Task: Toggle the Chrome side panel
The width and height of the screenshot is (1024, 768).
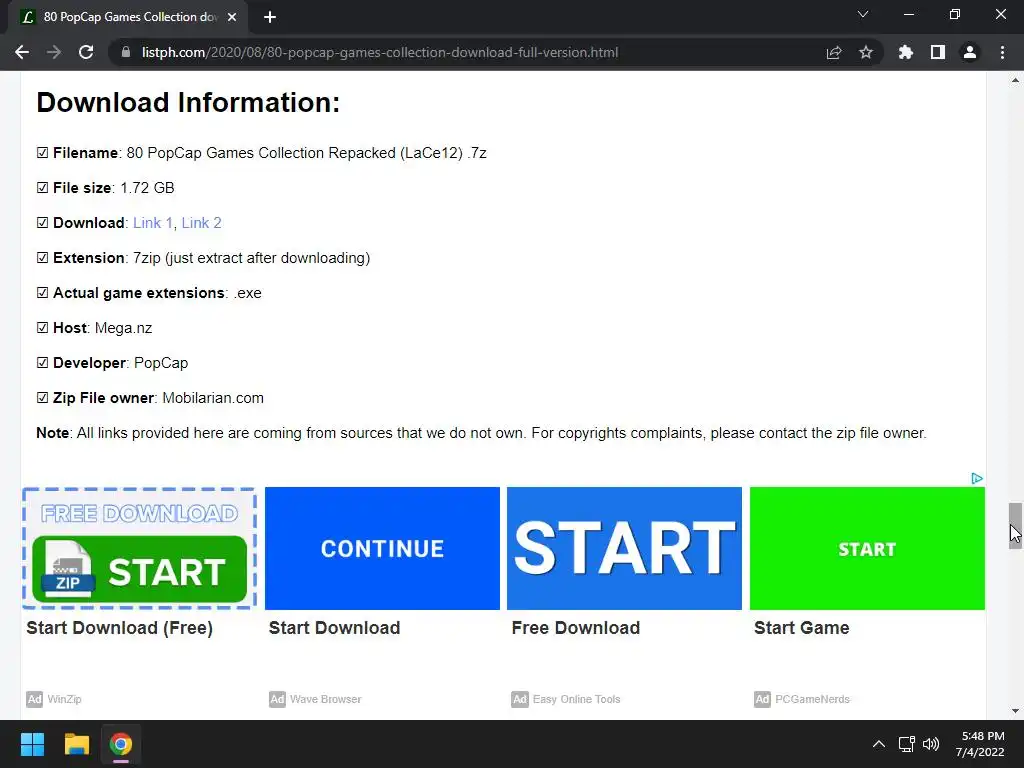Action: tap(938, 52)
